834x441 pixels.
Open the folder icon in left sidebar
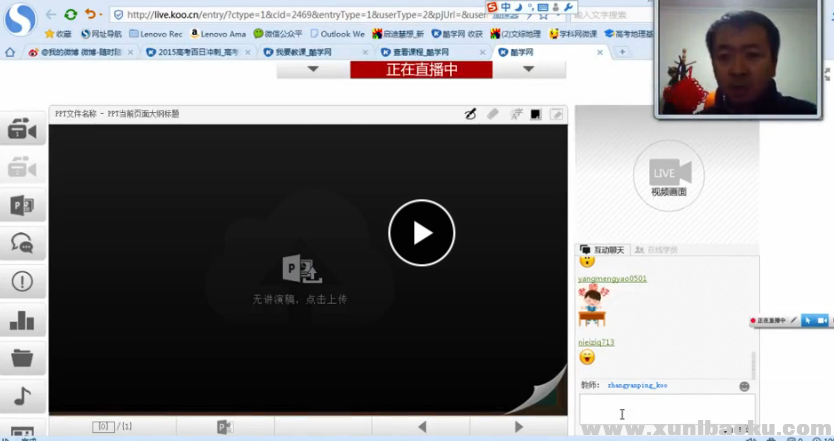coord(22,357)
